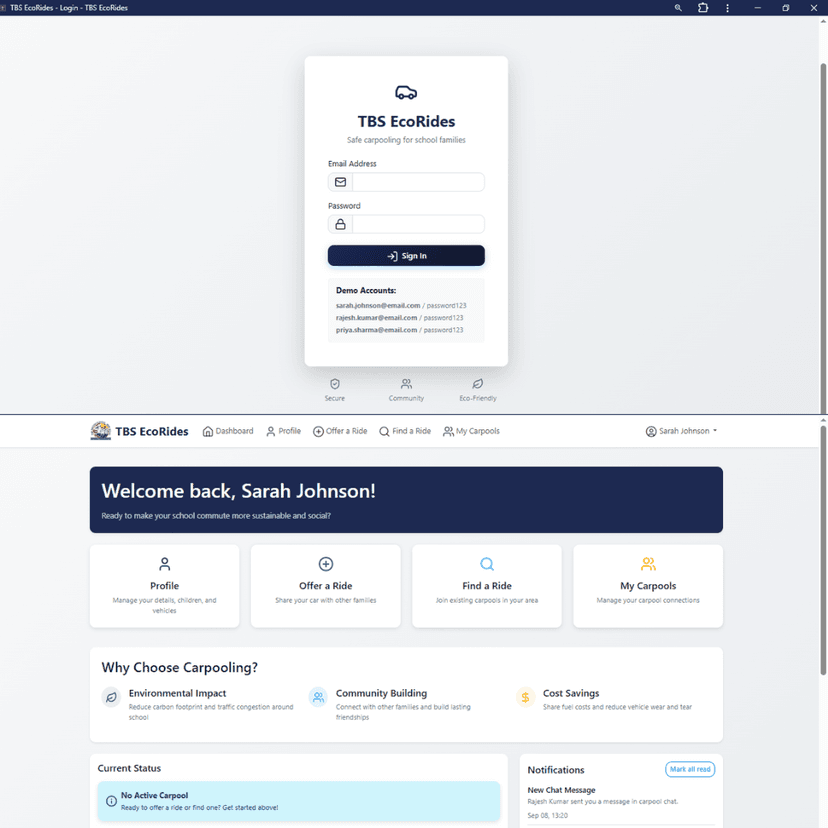
Task: Click the lock icon beside password field
Action: [340, 224]
